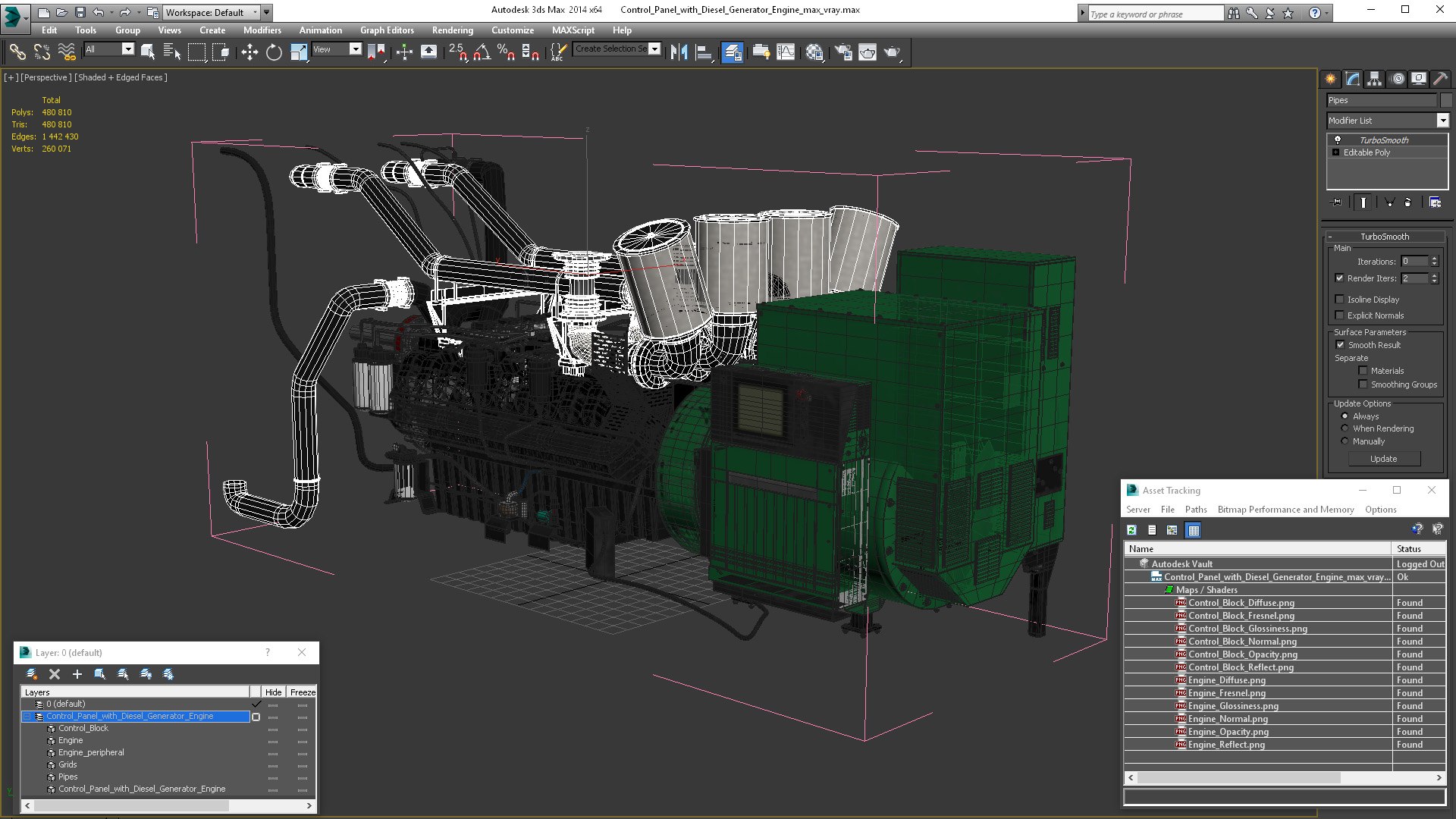Select the Move transform tool
The width and height of the screenshot is (1456, 819).
pos(249,52)
